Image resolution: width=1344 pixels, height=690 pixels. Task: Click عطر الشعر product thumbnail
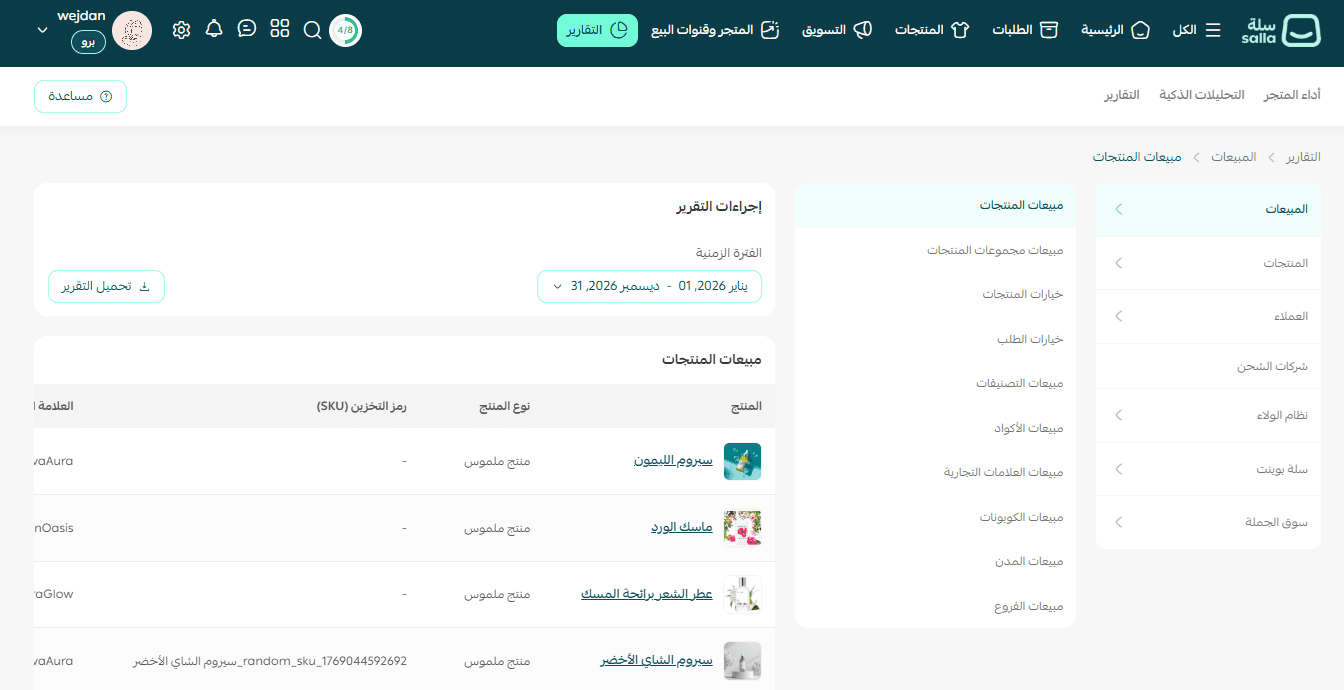click(743, 594)
